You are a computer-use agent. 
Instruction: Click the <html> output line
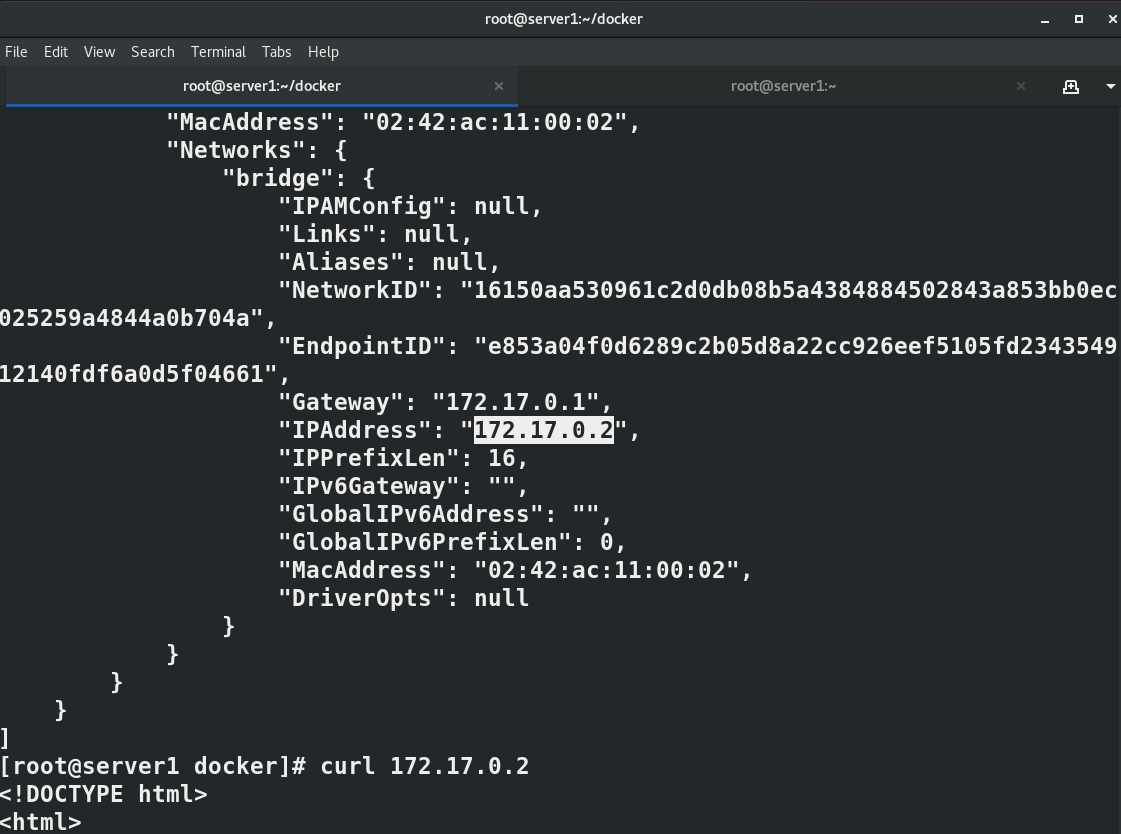coord(41,822)
